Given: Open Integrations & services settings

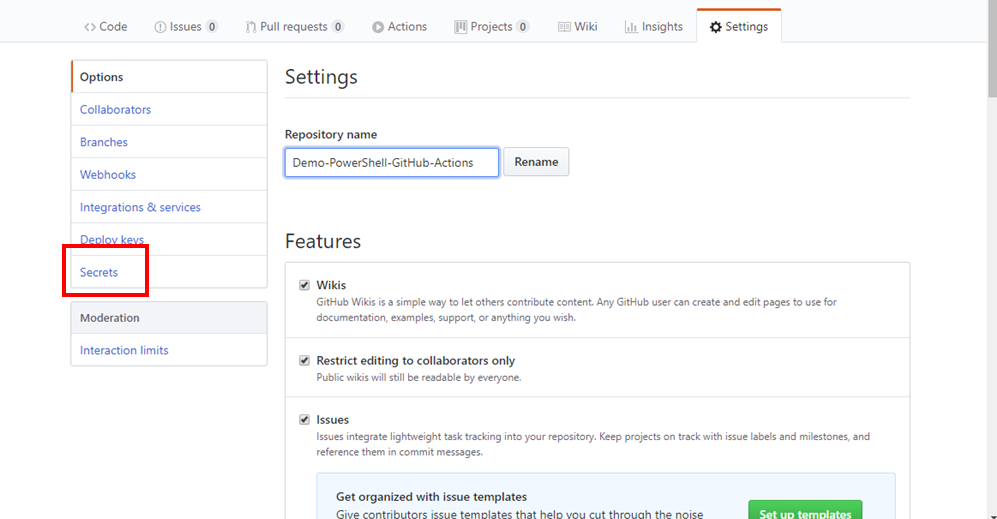Looking at the screenshot, I should click(169, 207).
